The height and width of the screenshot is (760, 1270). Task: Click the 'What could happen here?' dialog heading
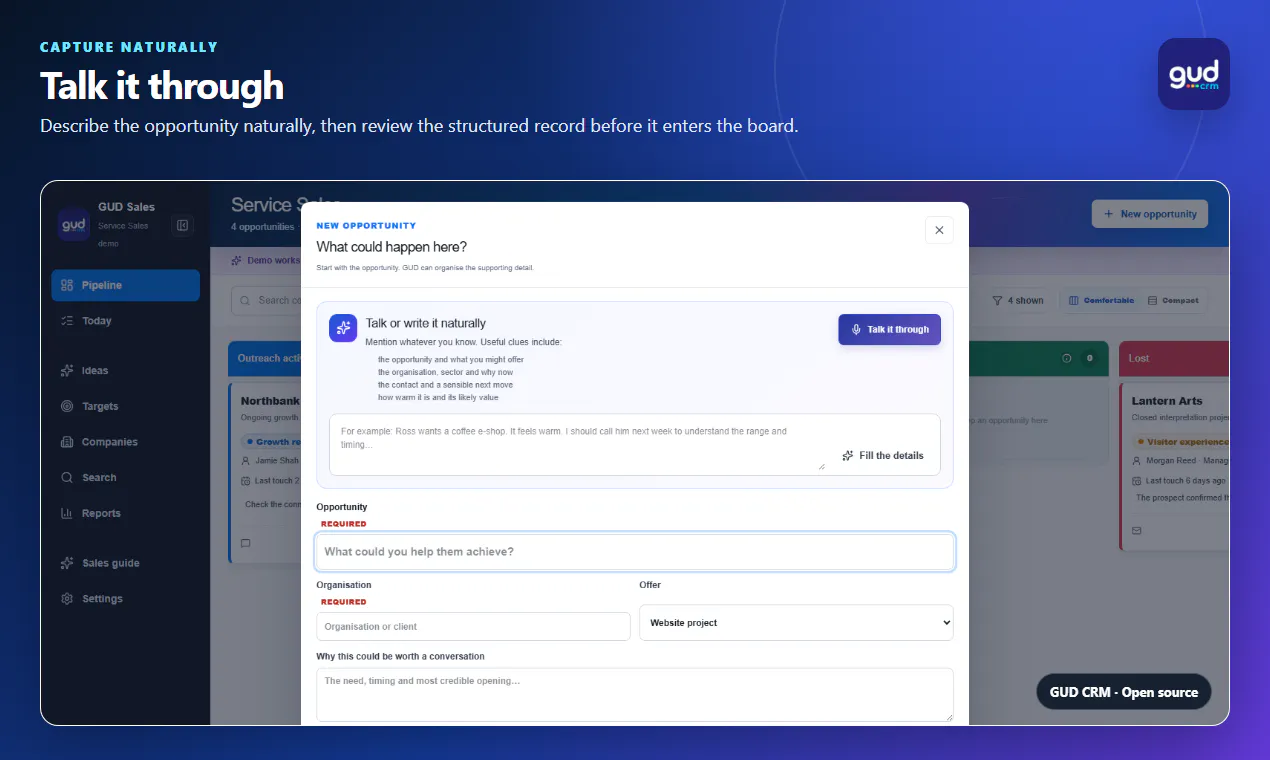pyautogui.click(x=391, y=247)
